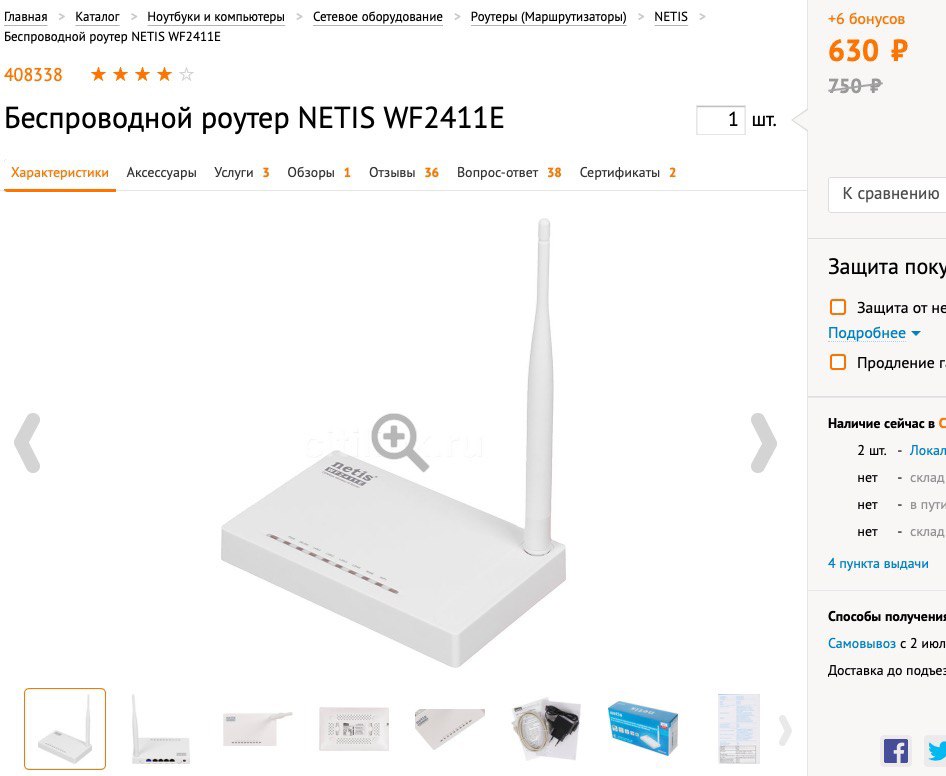This screenshot has height=776, width=946.
Task: Click the star rating for the router
Action: pyautogui.click(x=142, y=75)
